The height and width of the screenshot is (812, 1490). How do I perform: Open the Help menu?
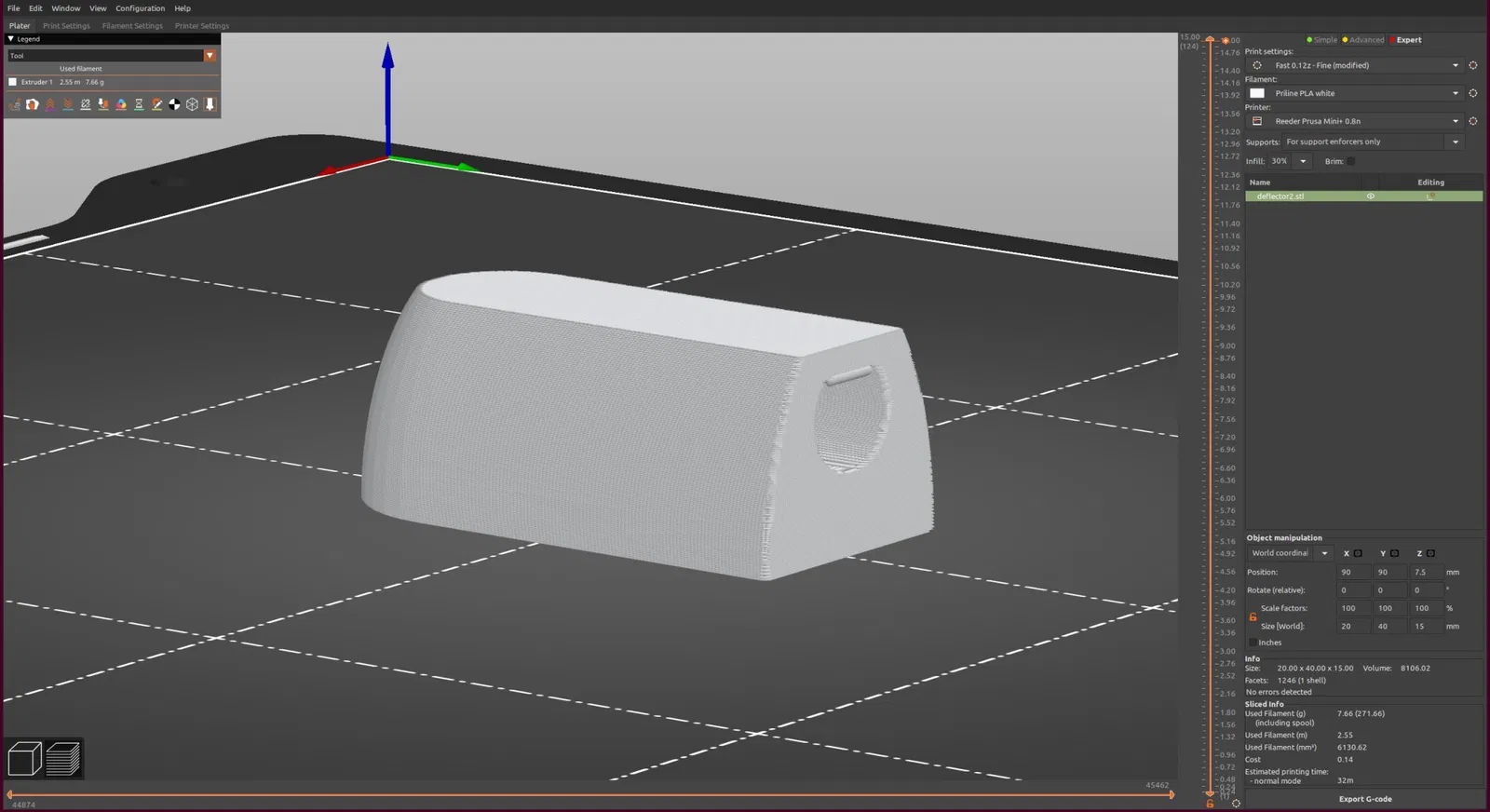[x=183, y=8]
